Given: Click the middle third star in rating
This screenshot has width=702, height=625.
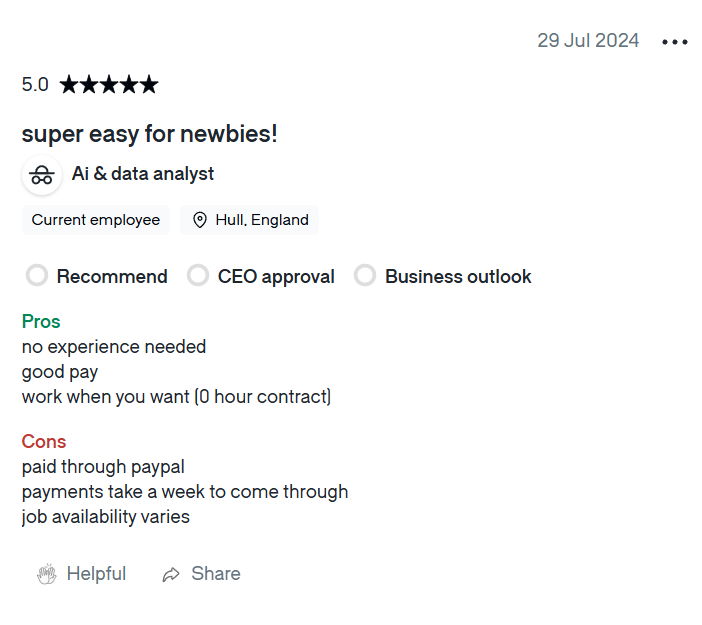Looking at the screenshot, I should [x=109, y=85].
